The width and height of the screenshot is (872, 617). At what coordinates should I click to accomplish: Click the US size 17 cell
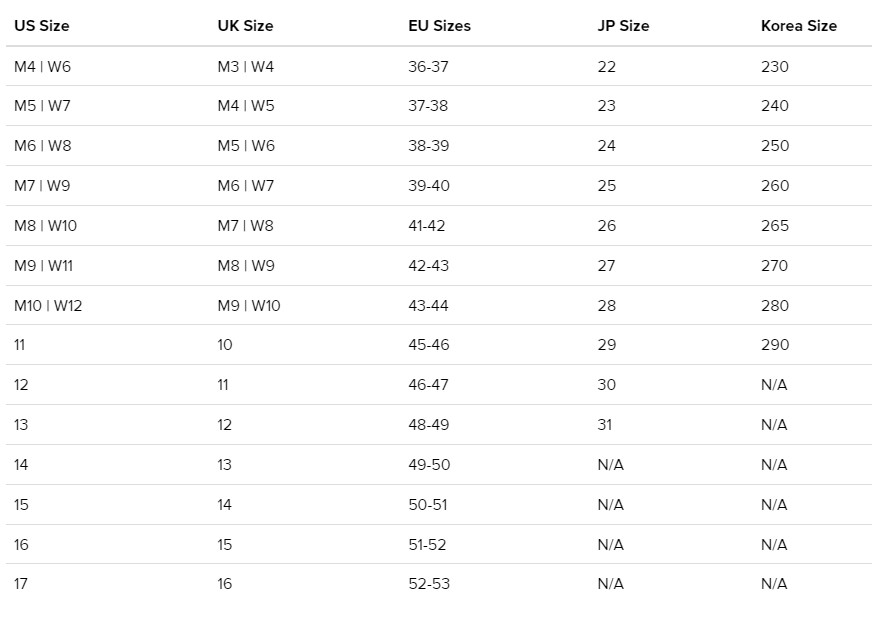click(21, 584)
